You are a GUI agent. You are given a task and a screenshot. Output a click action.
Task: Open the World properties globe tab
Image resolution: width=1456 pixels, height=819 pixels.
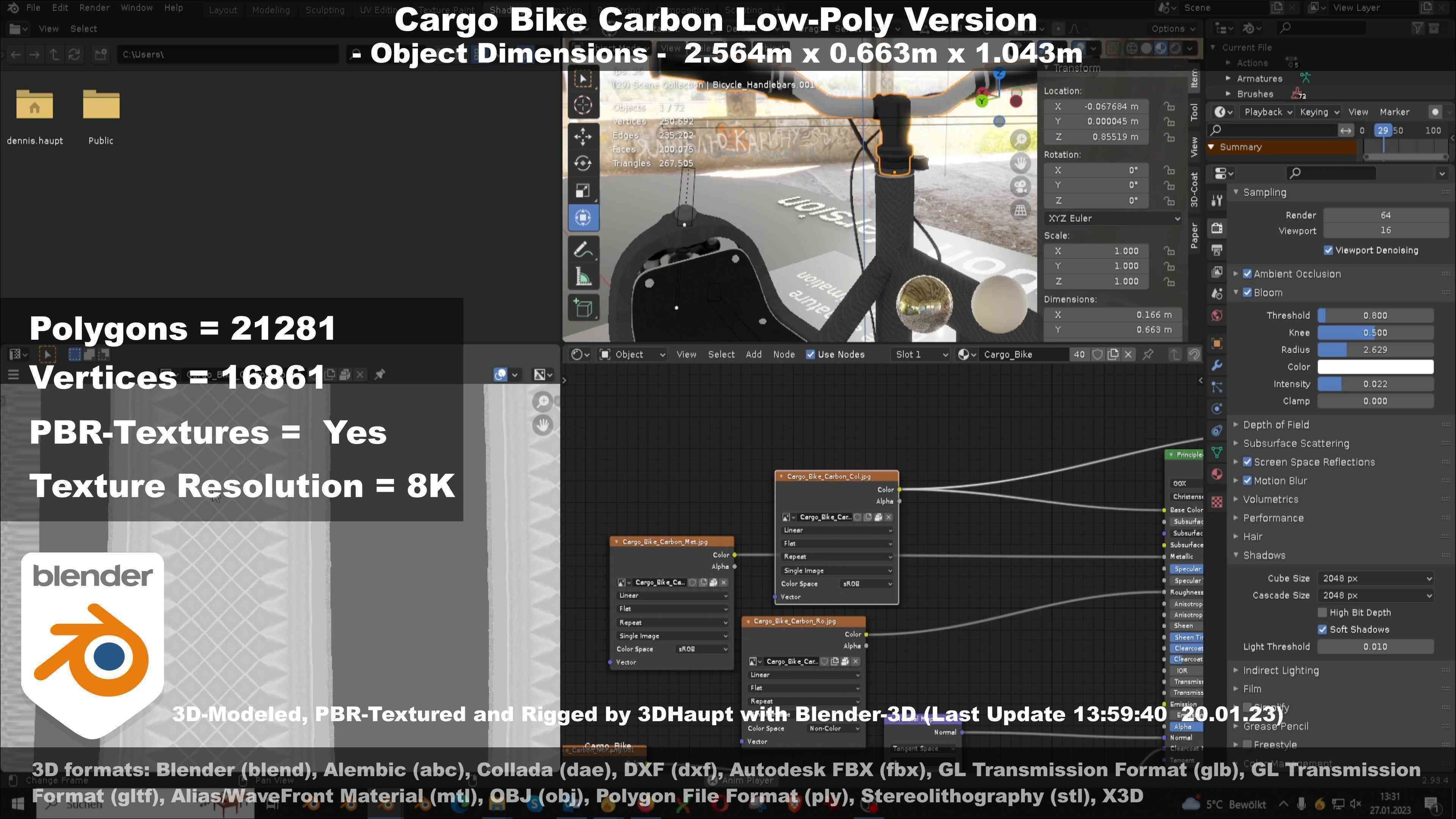pyautogui.click(x=1217, y=315)
